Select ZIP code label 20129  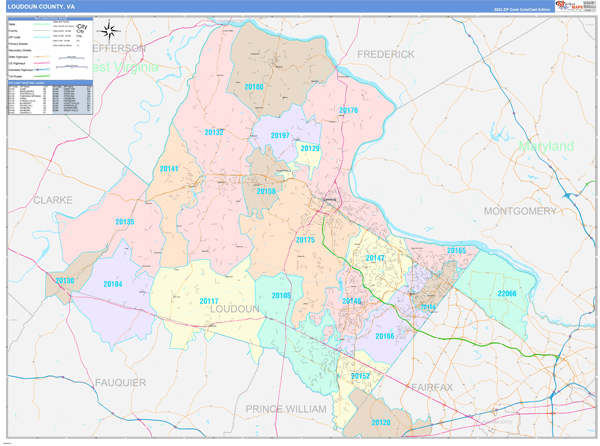click(x=310, y=148)
